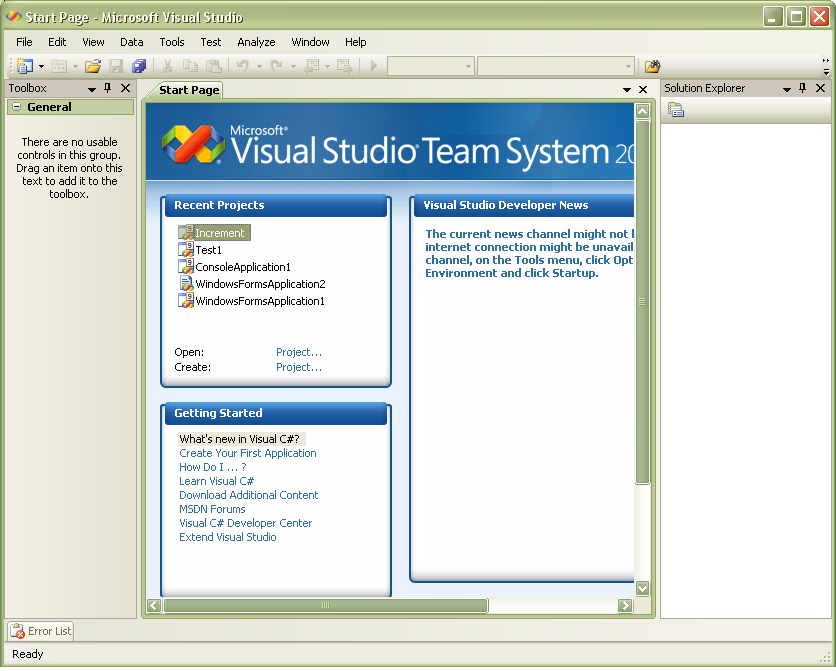The image size is (836, 671).
Task: Open the Redo history dropdown arrow
Action: [293, 66]
